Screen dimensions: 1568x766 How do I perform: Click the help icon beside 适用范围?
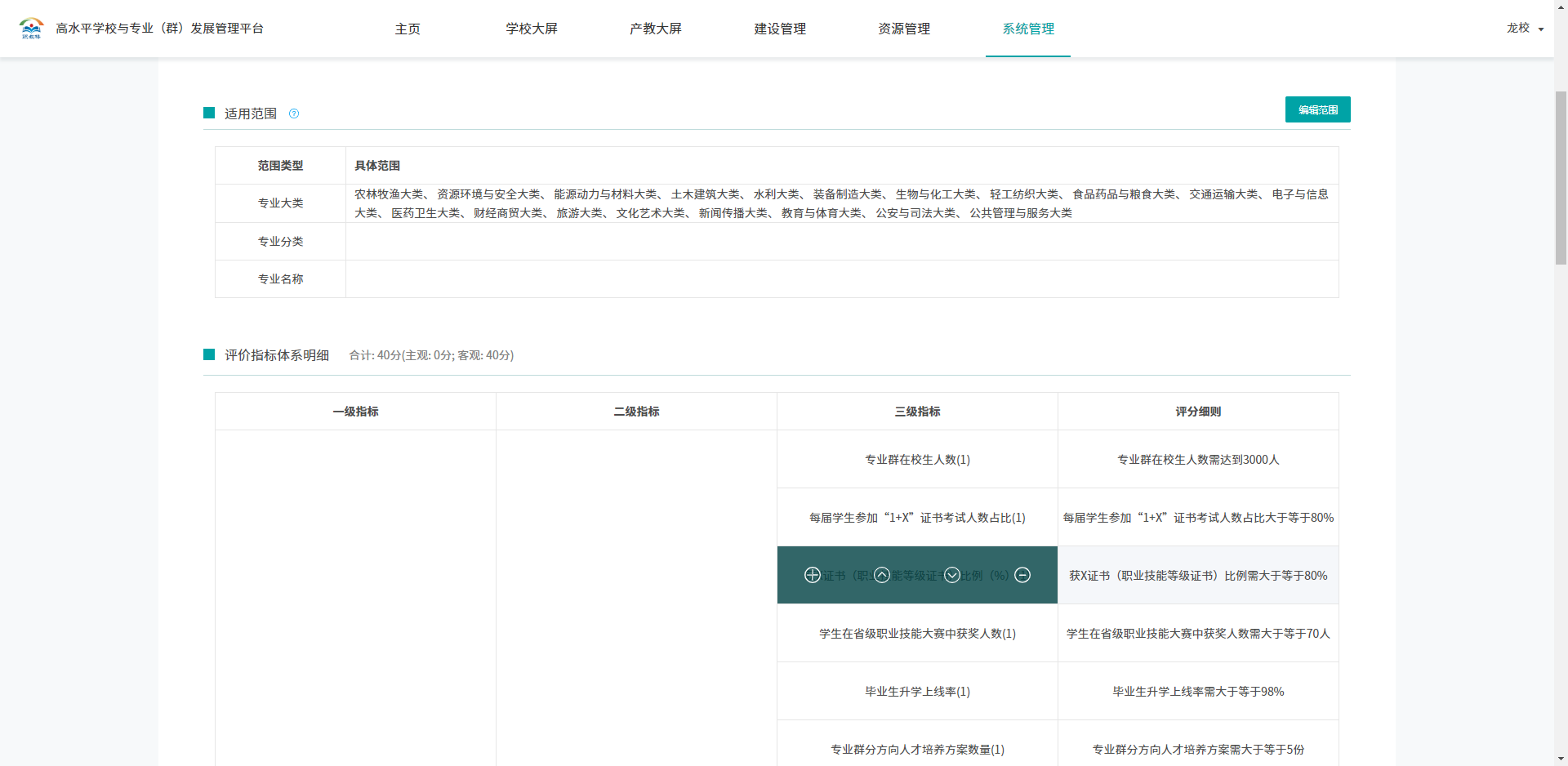coord(294,114)
